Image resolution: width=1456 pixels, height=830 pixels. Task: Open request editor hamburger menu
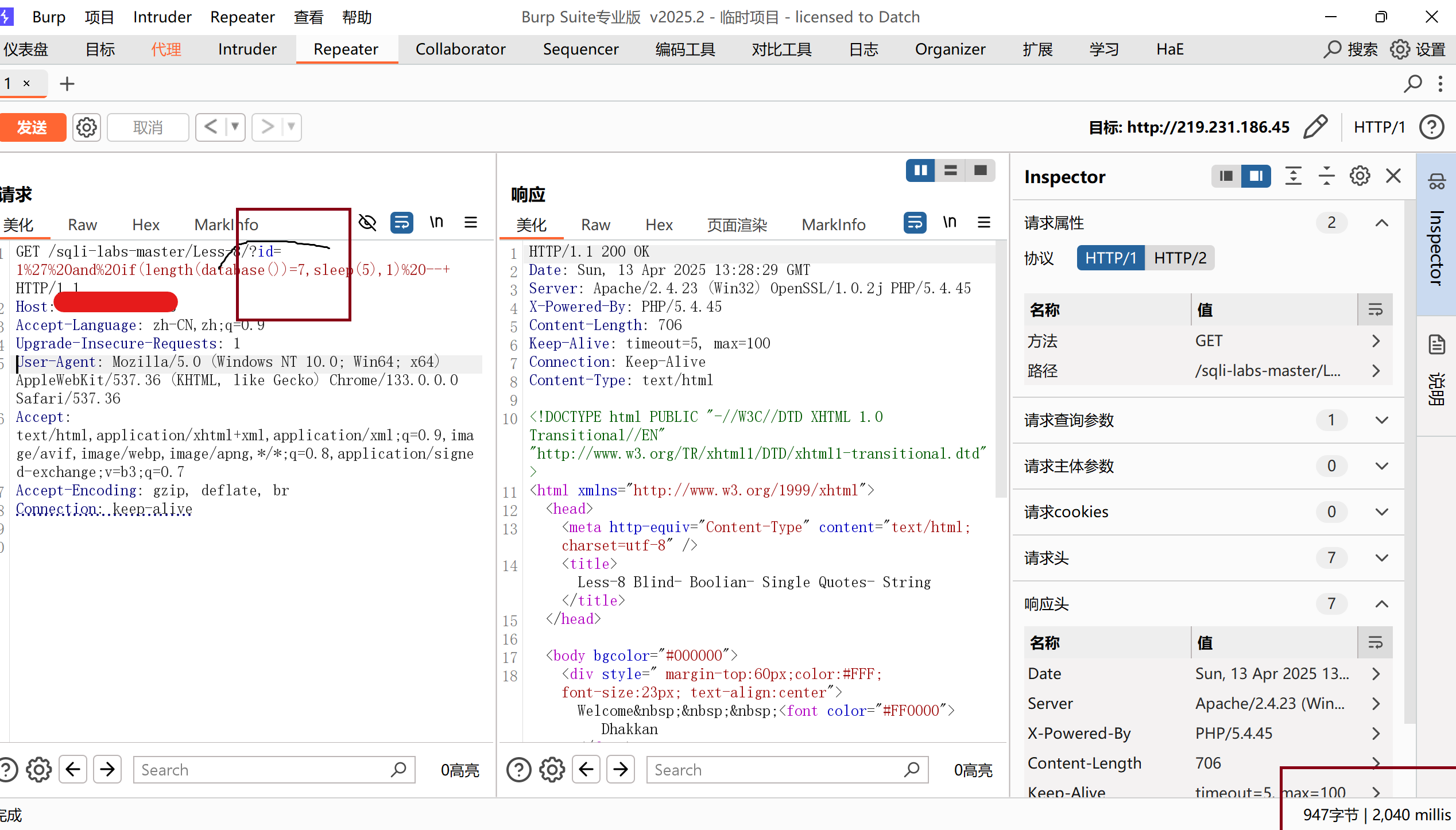(x=471, y=223)
